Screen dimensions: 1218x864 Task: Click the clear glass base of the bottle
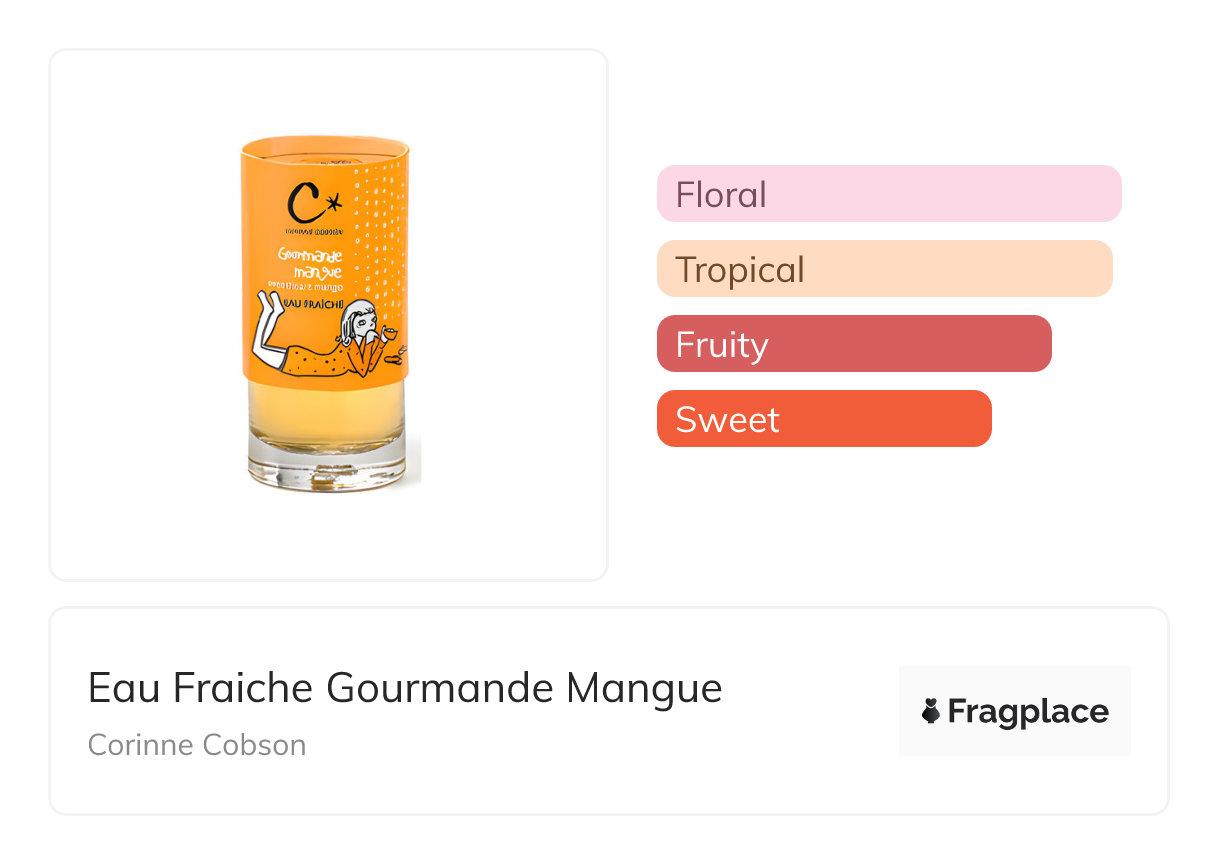[326, 470]
